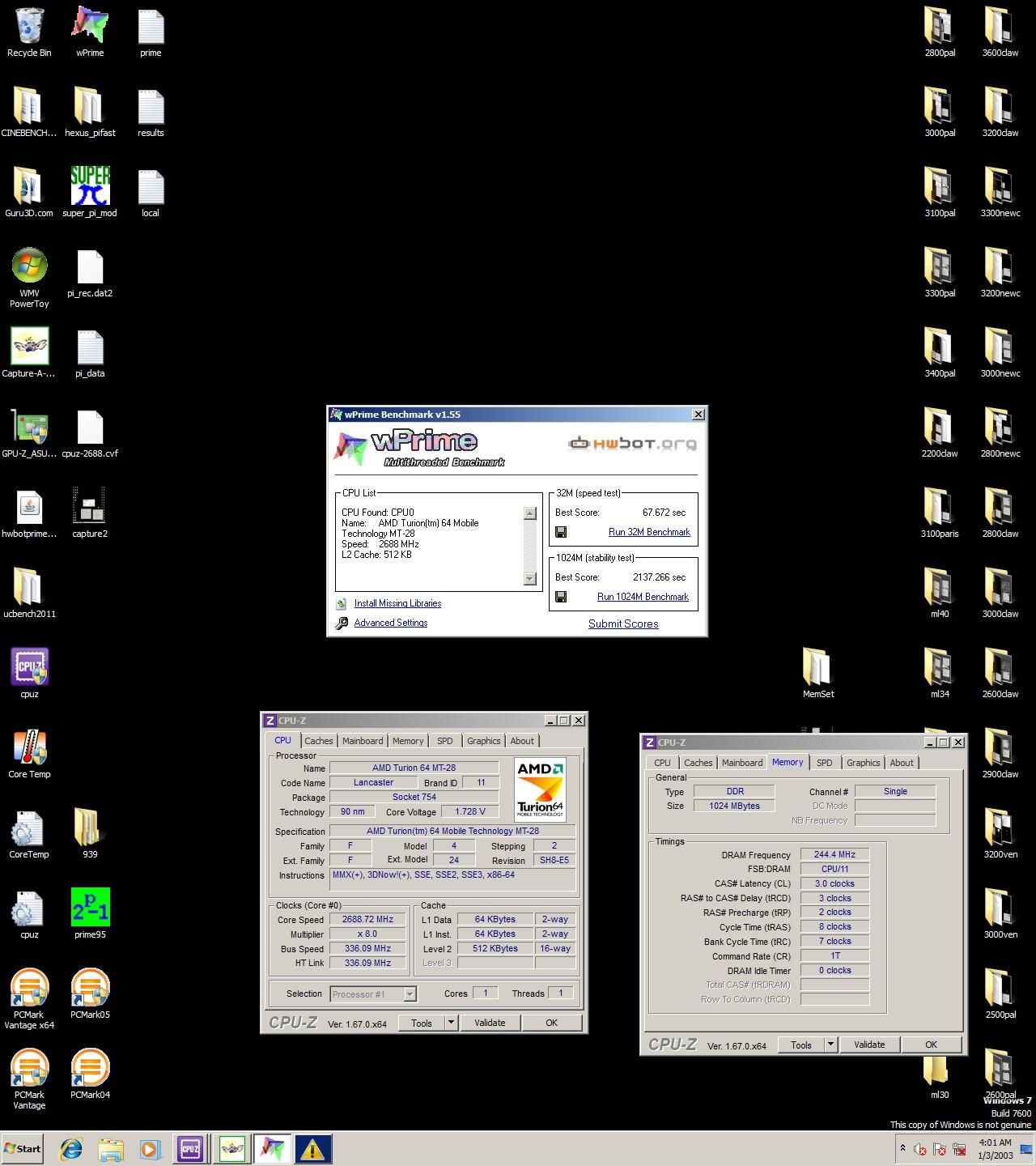Show hidden system tray icons

[x=902, y=1148]
